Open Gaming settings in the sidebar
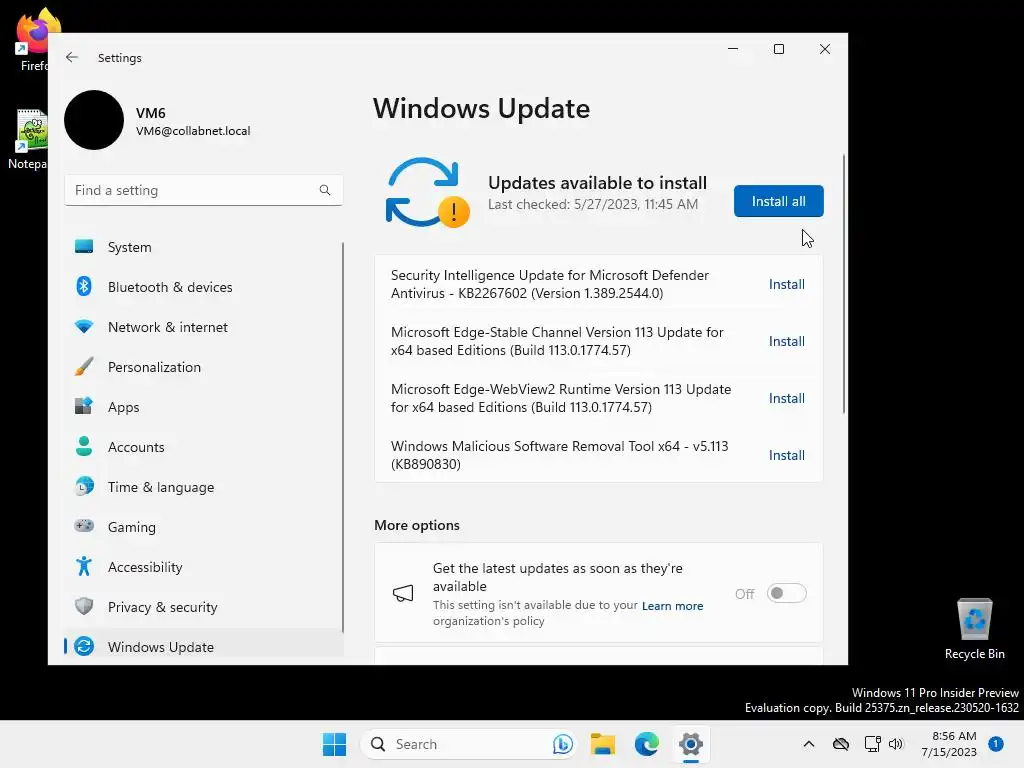1024x768 pixels. coord(204,526)
